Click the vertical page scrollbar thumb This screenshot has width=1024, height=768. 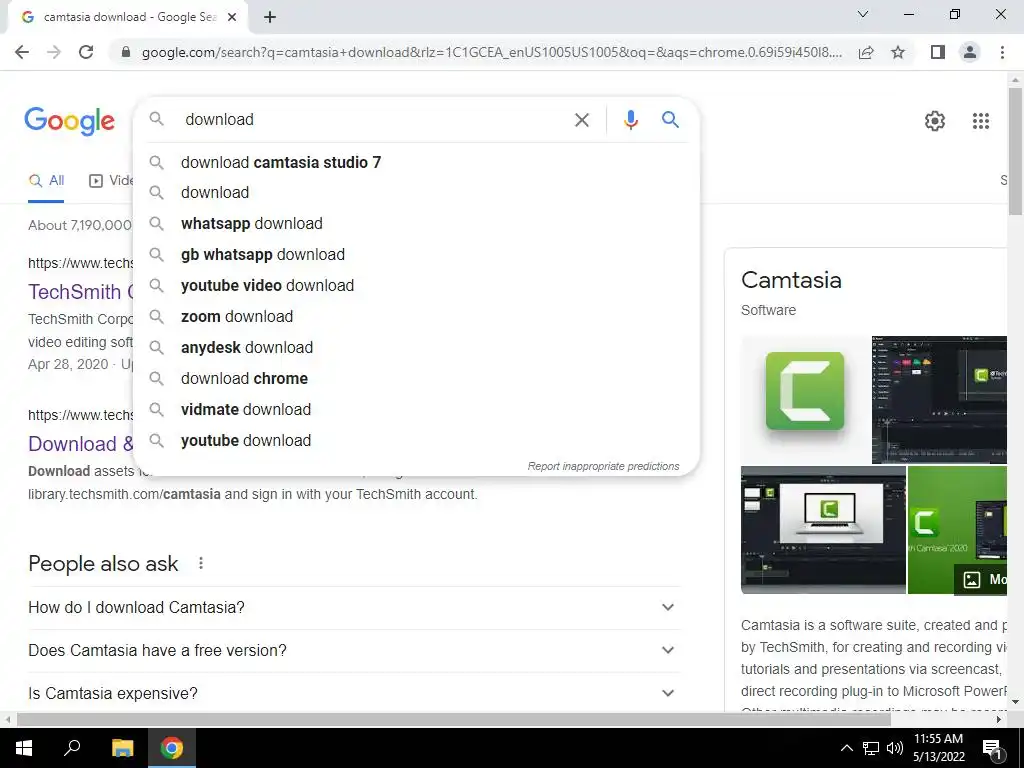pyautogui.click(x=1016, y=150)
